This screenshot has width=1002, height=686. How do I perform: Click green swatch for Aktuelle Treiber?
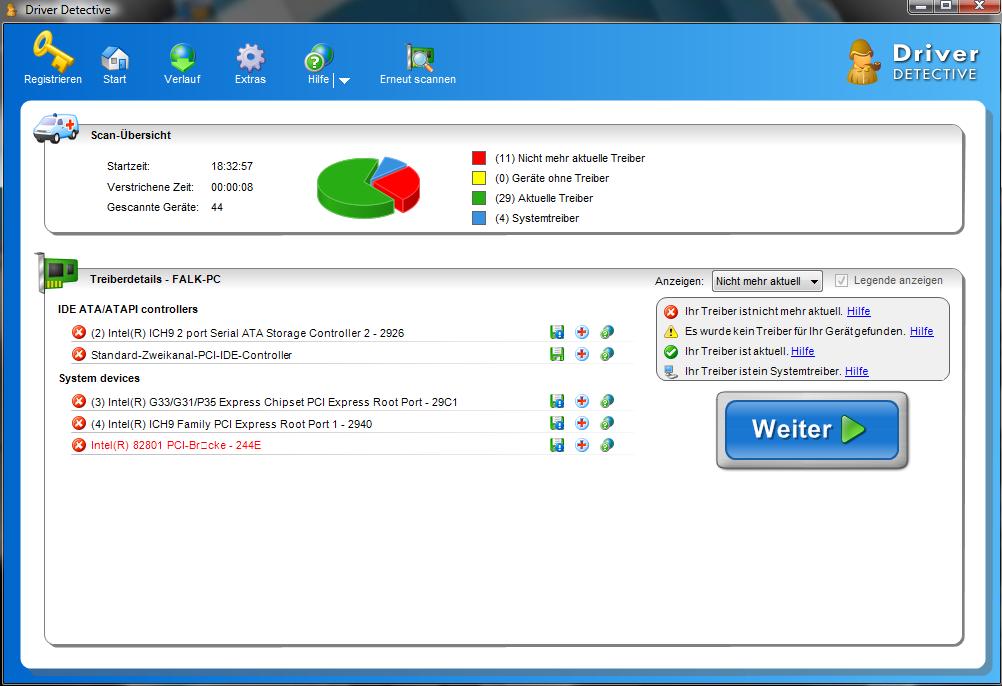pyautogui.click(x=479, y=198)
